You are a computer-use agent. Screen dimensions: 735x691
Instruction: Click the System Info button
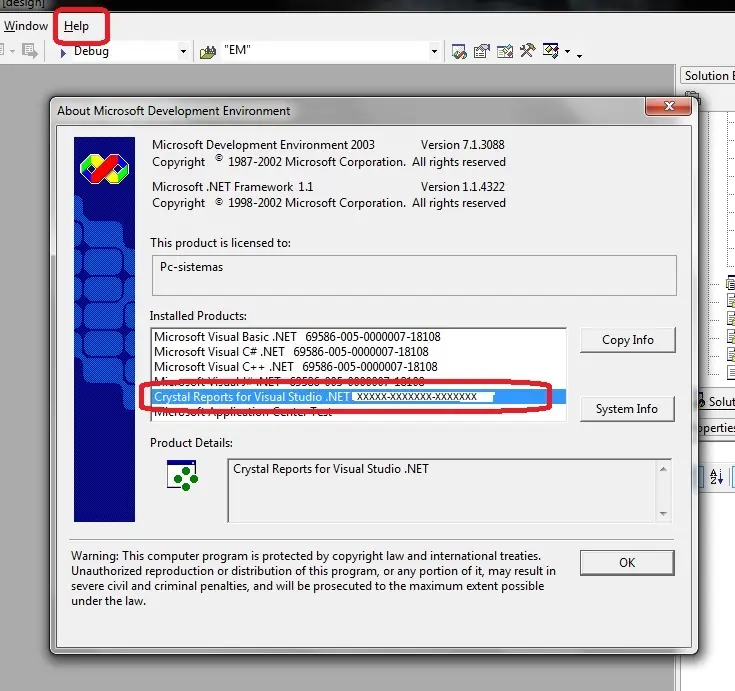627,409
